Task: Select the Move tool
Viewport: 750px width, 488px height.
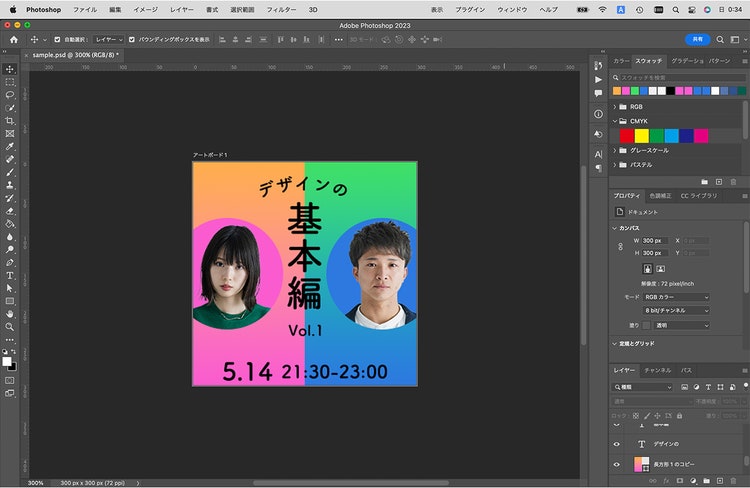Action: 10,69
